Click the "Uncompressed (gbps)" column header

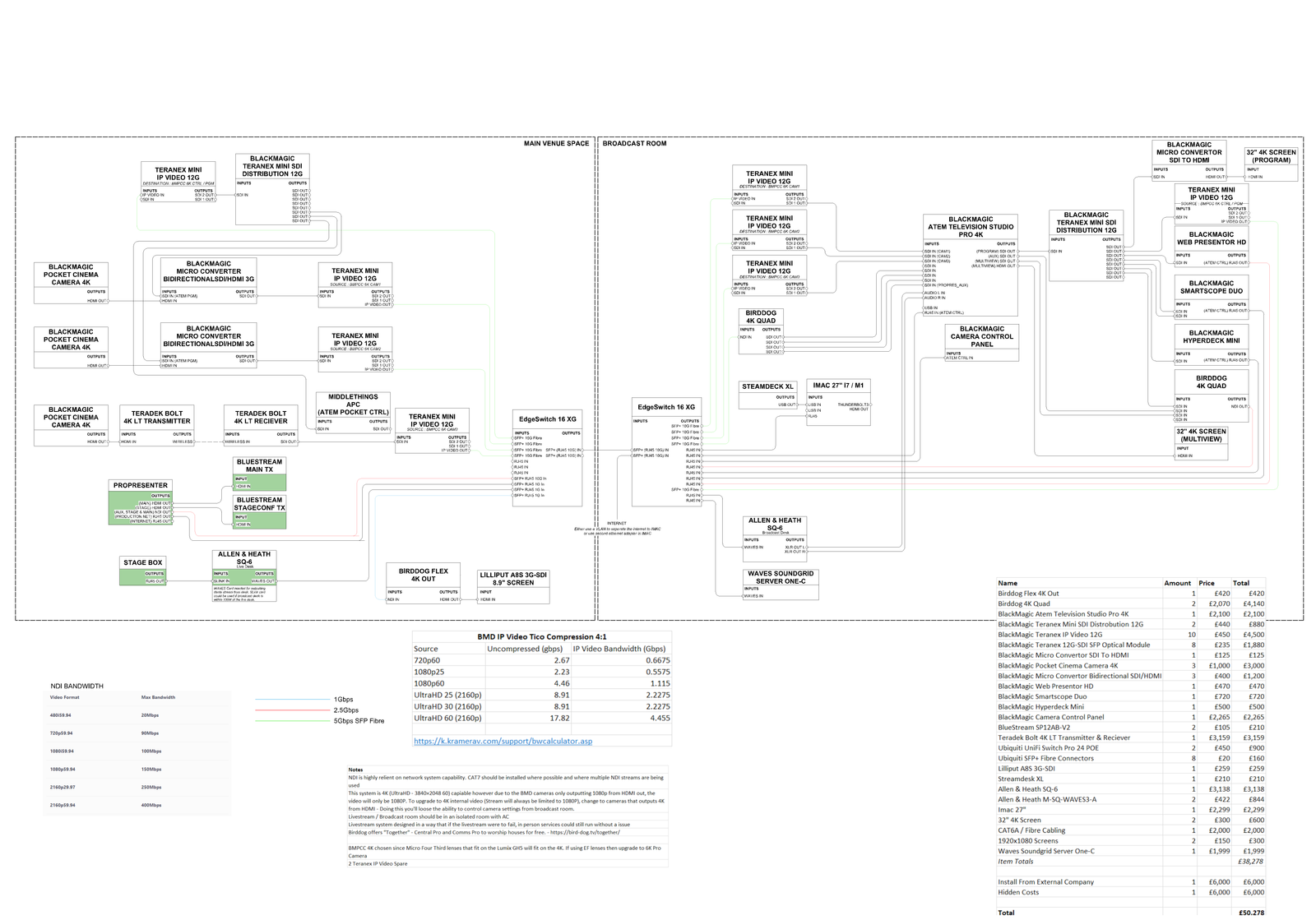point(528,649)
